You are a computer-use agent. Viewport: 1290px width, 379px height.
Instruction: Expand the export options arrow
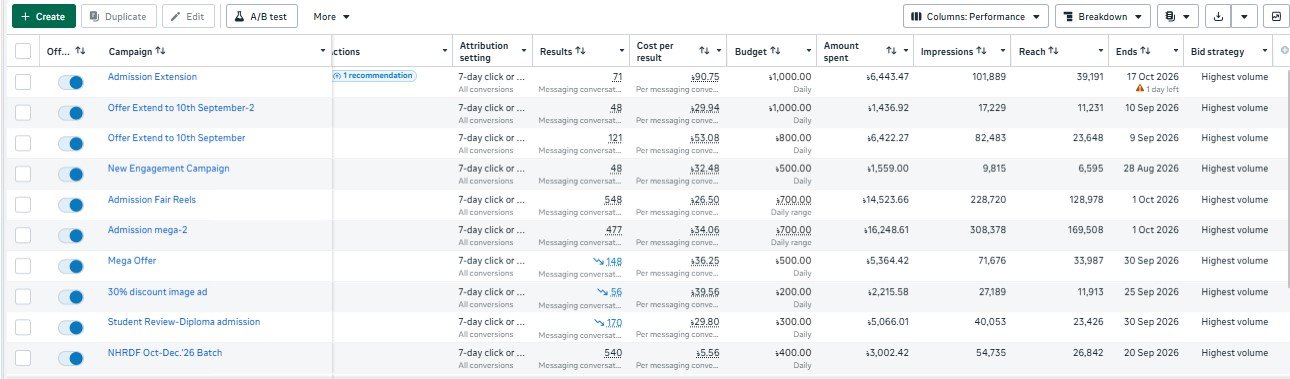click(x=1244, y=16)
